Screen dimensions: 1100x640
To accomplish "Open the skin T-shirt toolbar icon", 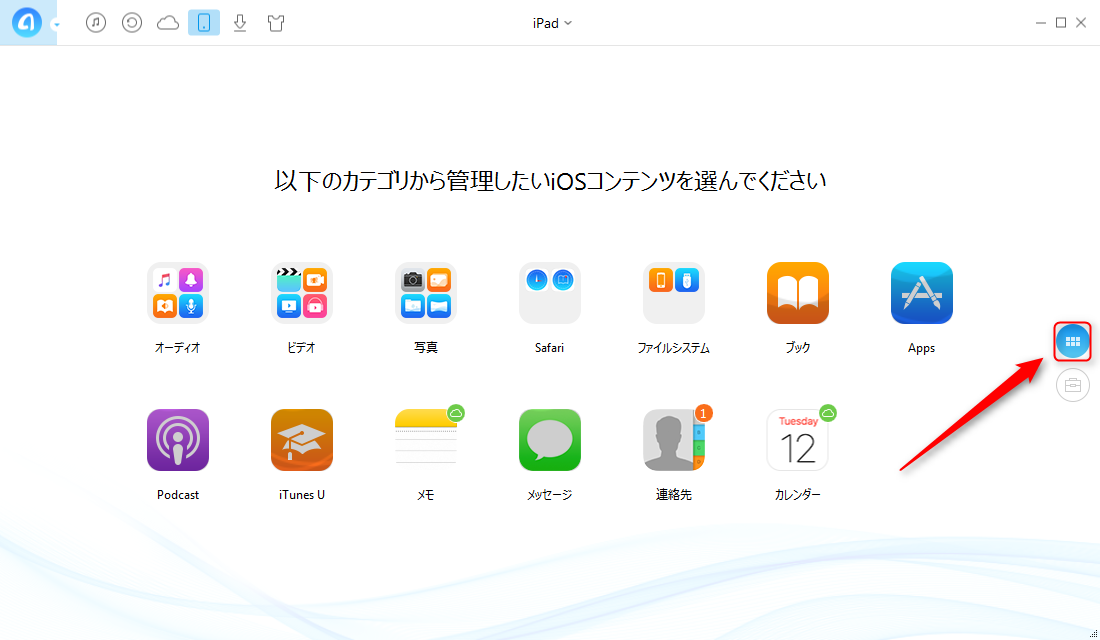I will click(x=276, y=23).
